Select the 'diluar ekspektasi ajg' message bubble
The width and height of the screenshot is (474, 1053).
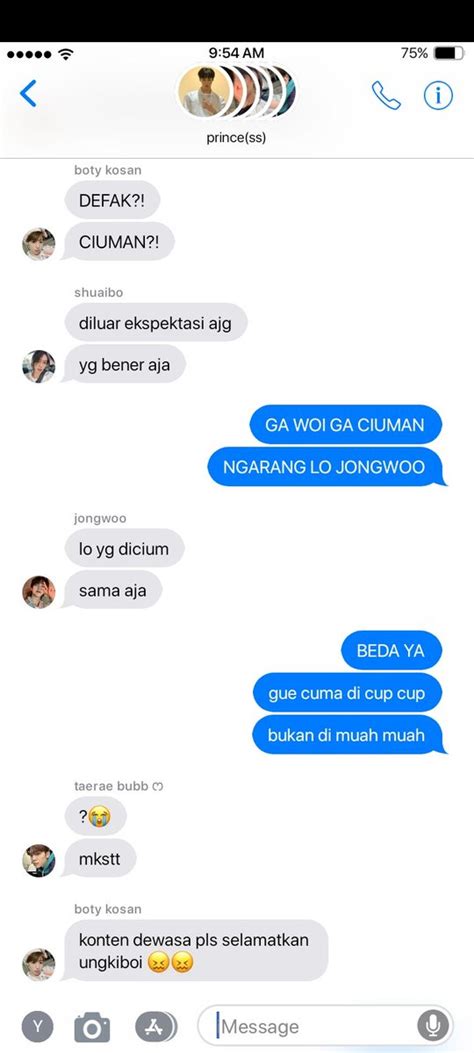tap(156, 323)
